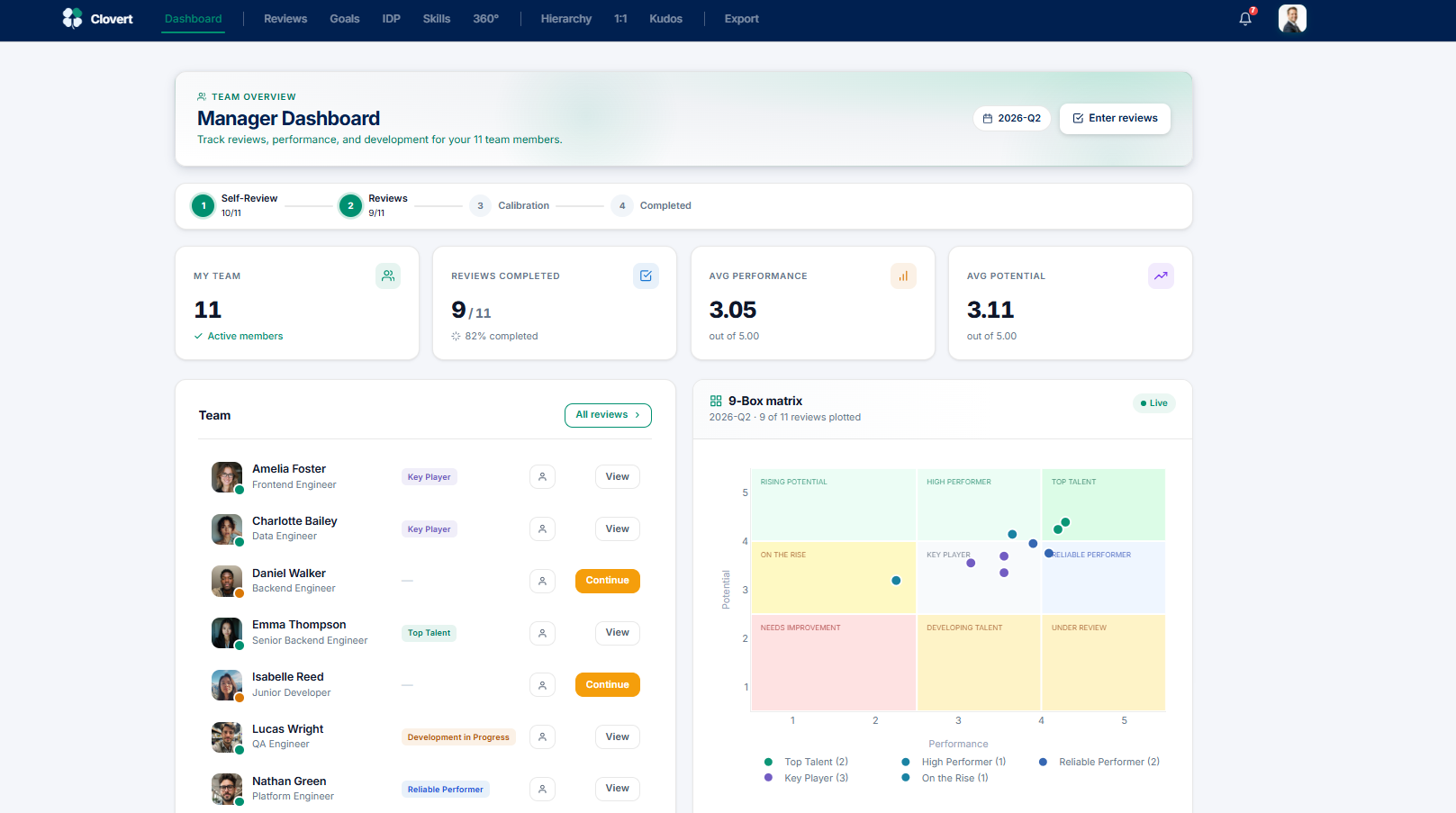Click the Avg Potential trend icon
The height and width of the screenshot is (813, 1456).
click(x=1161, y=276)
